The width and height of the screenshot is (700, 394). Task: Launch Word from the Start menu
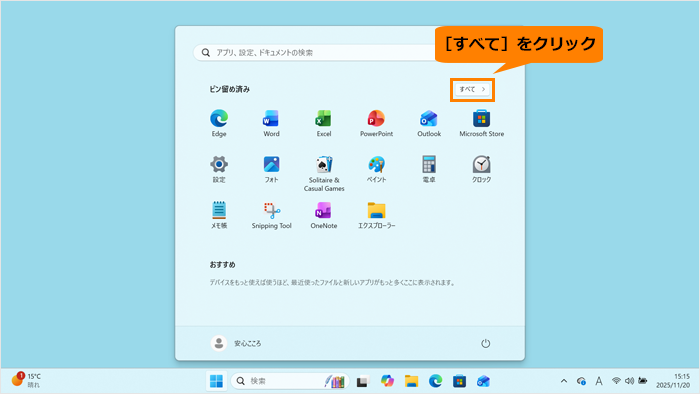pyautogui.click(x=271, y=123)
